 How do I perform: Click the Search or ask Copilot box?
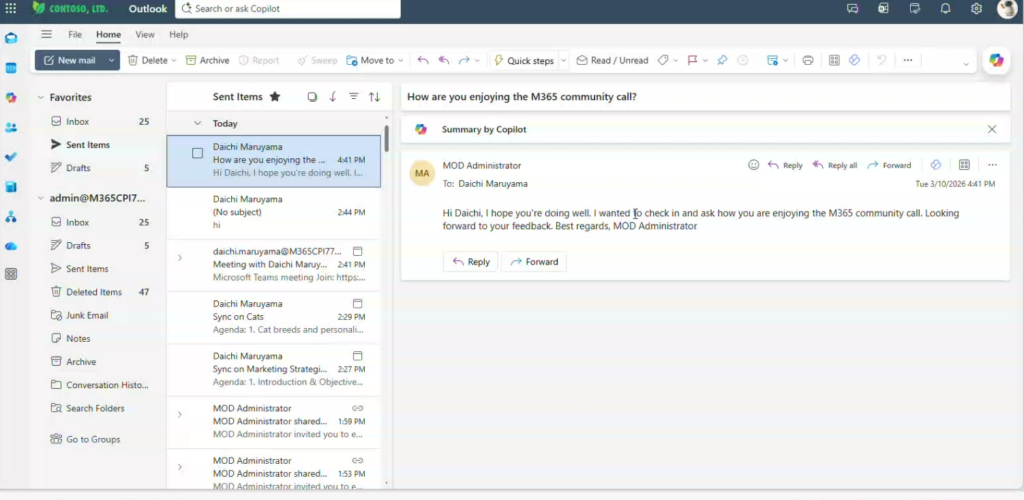pyautogui.click(x=288, y=9)
